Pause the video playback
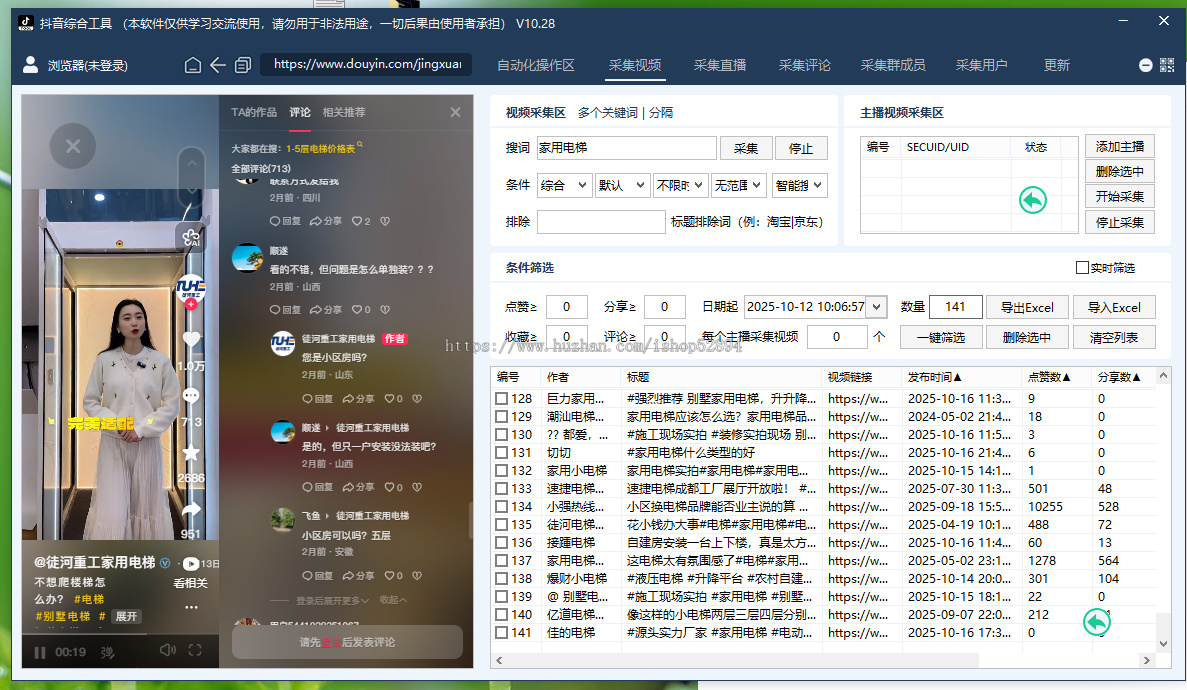This screenshot has height=690, width=1187. (39, 651)
